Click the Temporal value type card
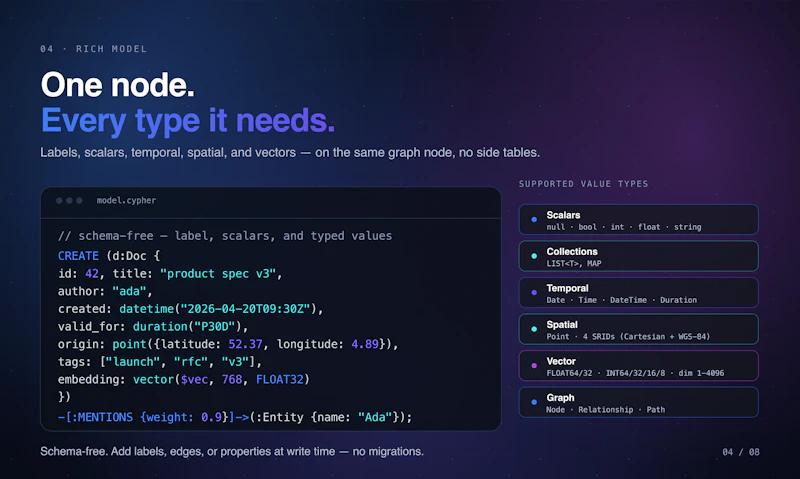Viewport: 800px width, 479px height. pyautogui.click(x=638, y=293)
